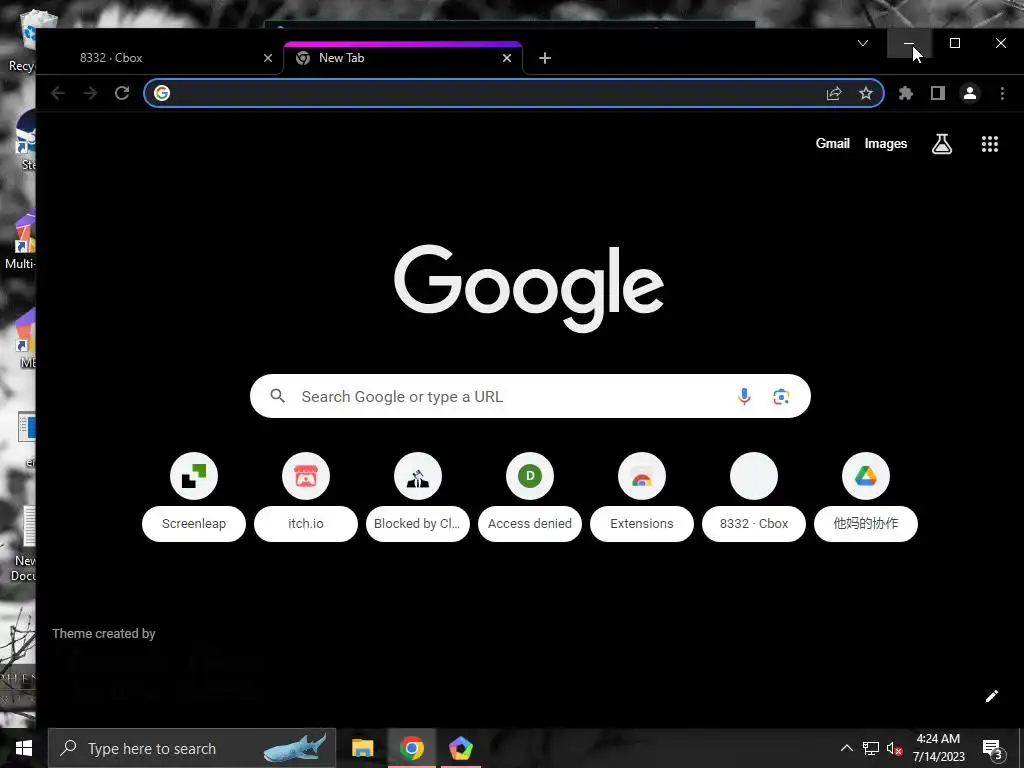Screen dimensions: 1024x768
Task: Close the 8332 · Cbox tab
Action: pos(268,58)
